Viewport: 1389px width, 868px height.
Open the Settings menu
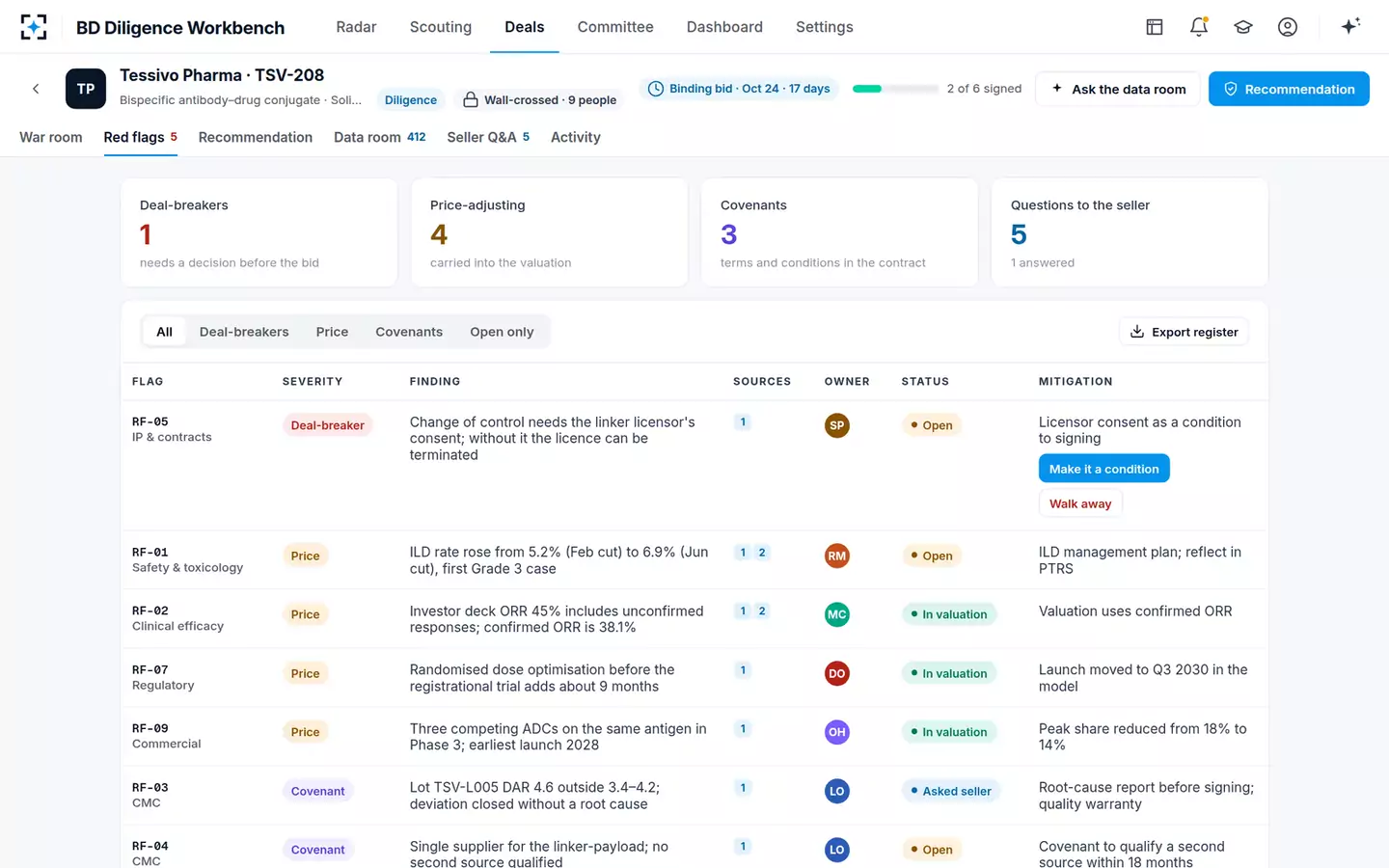pyautogui.click(x=825, y=27)
